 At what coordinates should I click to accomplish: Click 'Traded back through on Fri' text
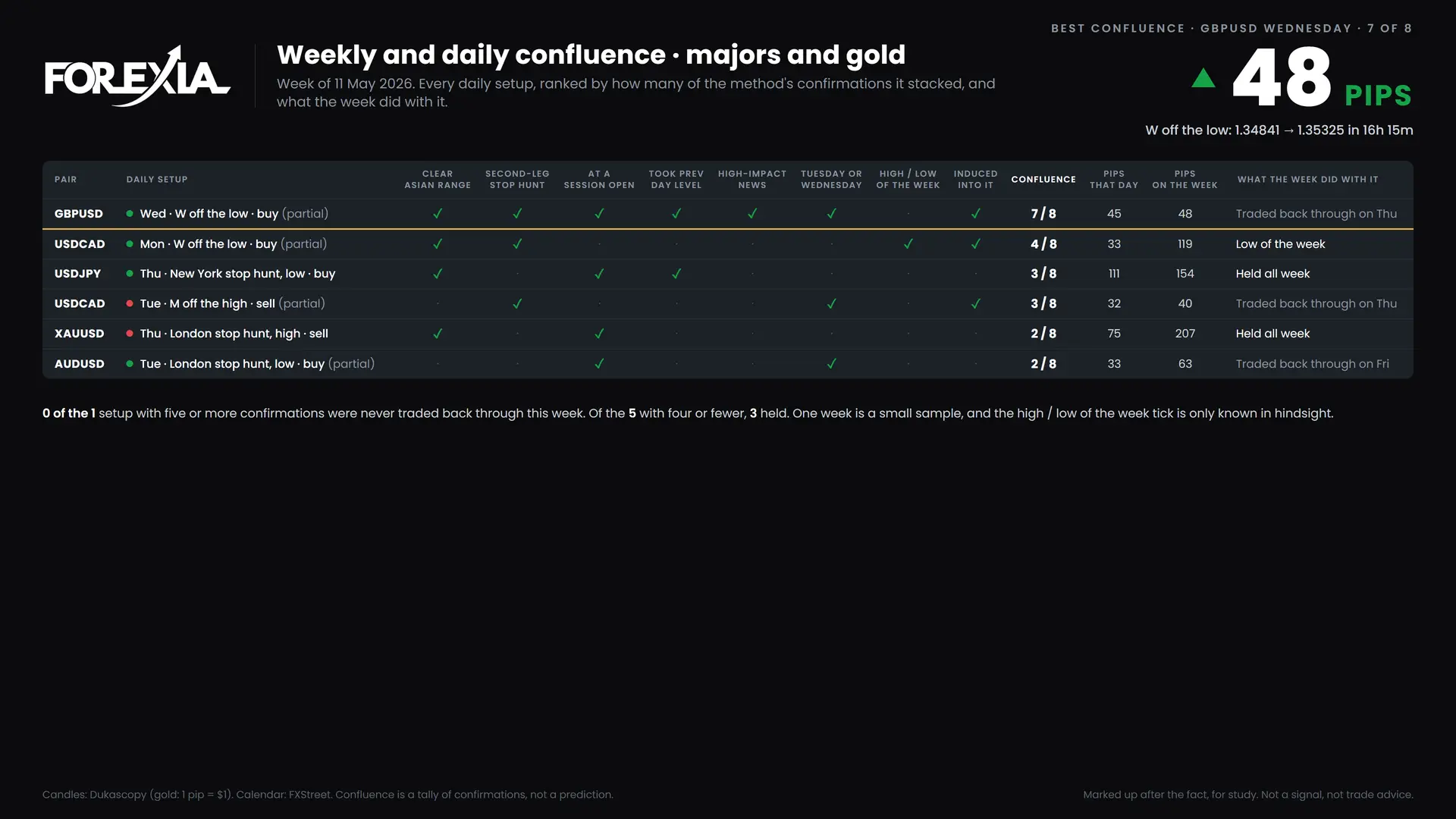tap(1313, 364)
